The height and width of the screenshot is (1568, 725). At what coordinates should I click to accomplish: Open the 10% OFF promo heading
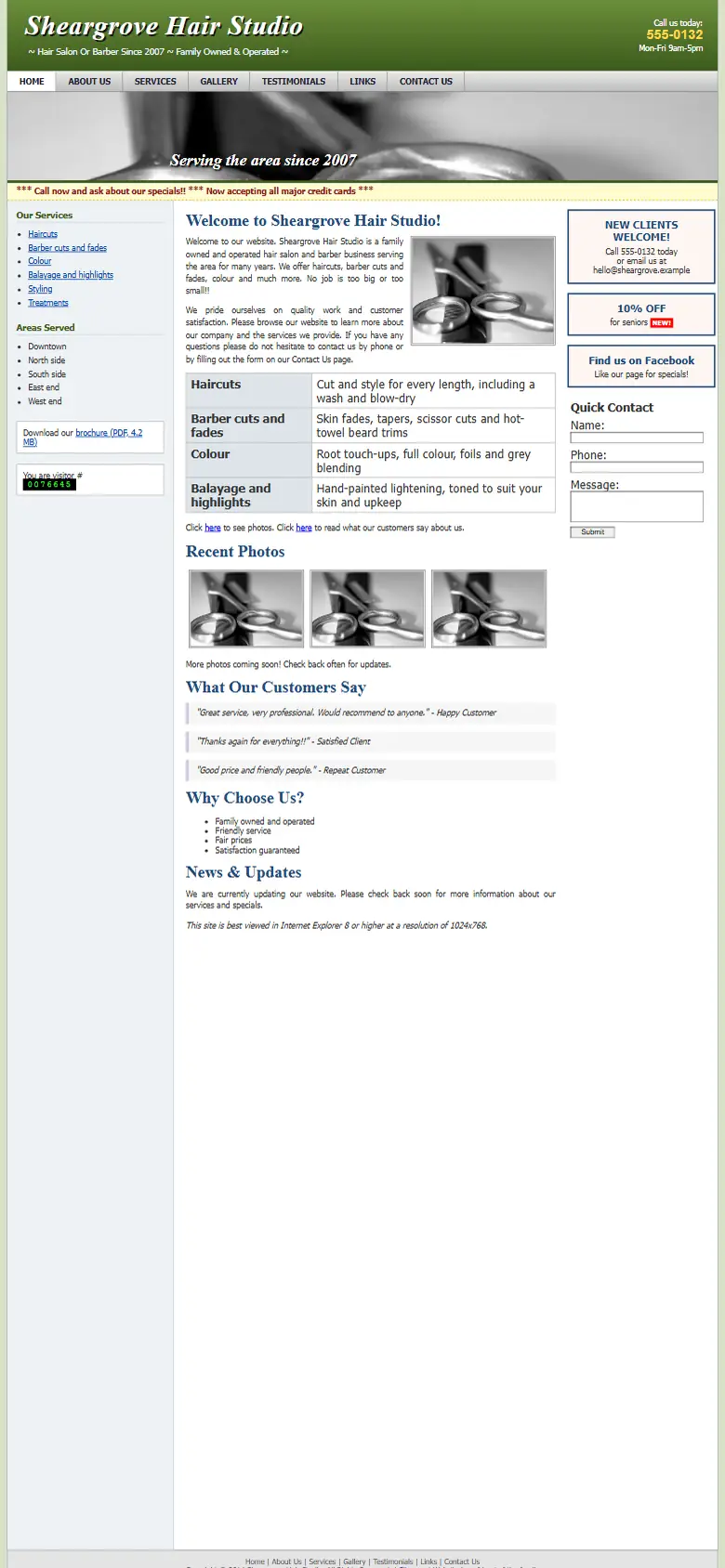pyautogui.click(x=641, y=308)
